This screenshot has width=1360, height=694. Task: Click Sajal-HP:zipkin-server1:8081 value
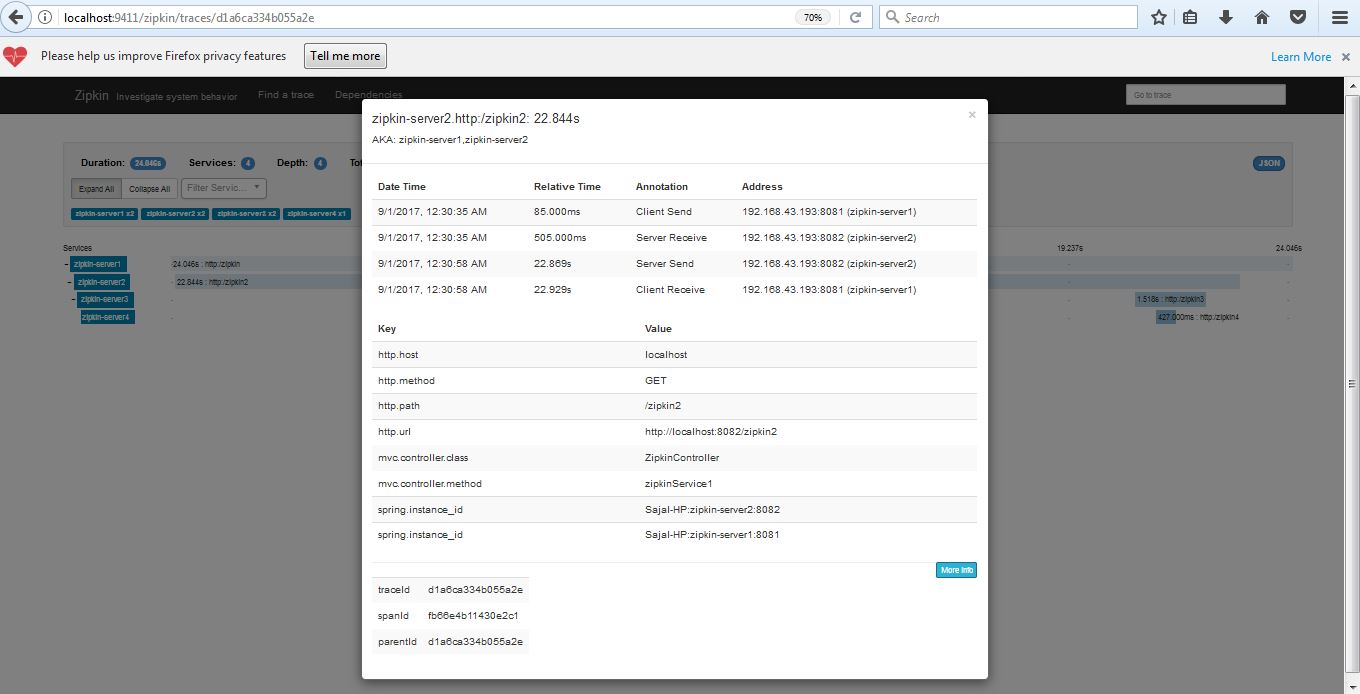point(712,535)
